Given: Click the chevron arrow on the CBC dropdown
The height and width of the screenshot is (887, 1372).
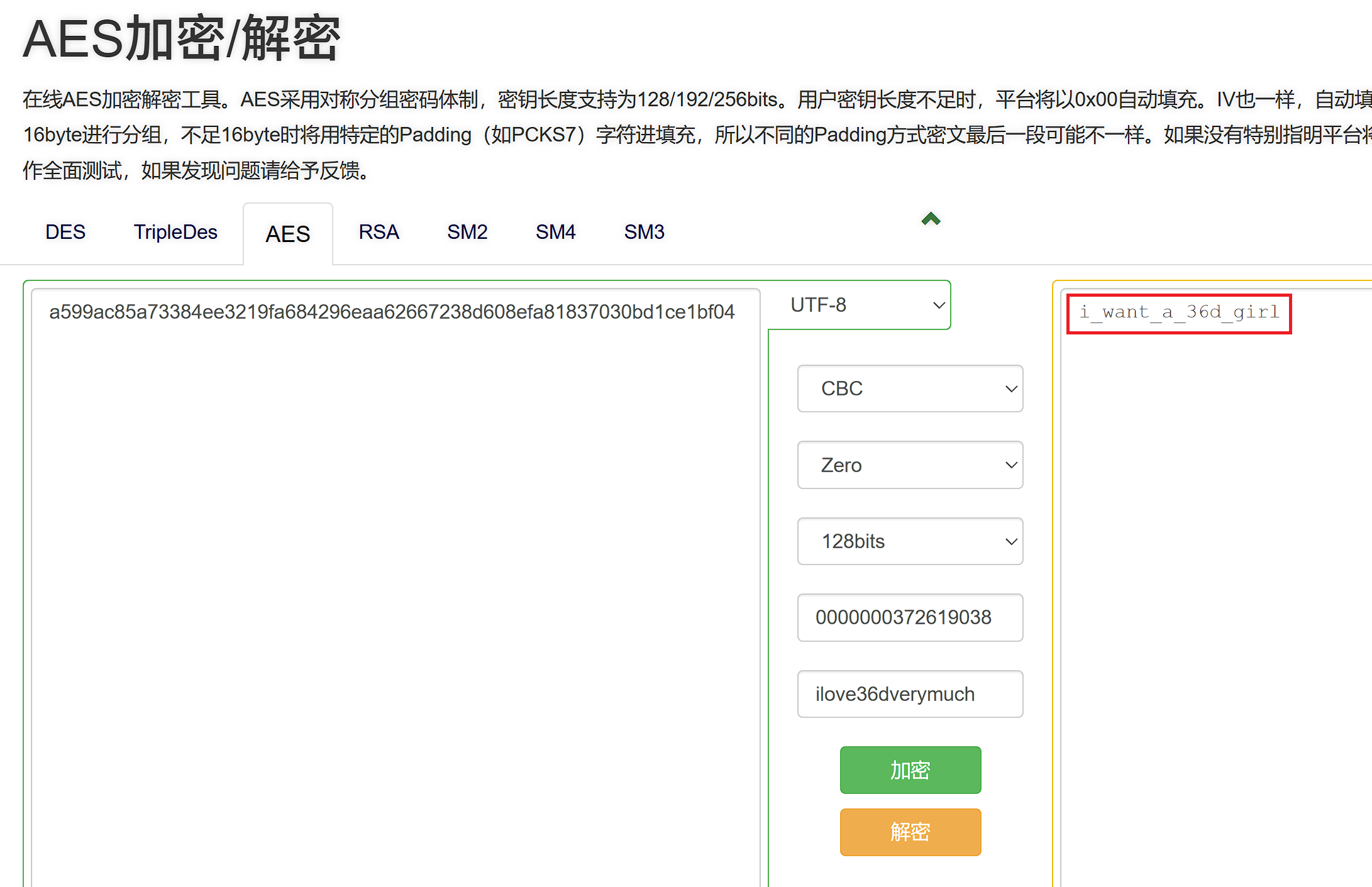Looking at the screenshot, I should (1011, 388).
